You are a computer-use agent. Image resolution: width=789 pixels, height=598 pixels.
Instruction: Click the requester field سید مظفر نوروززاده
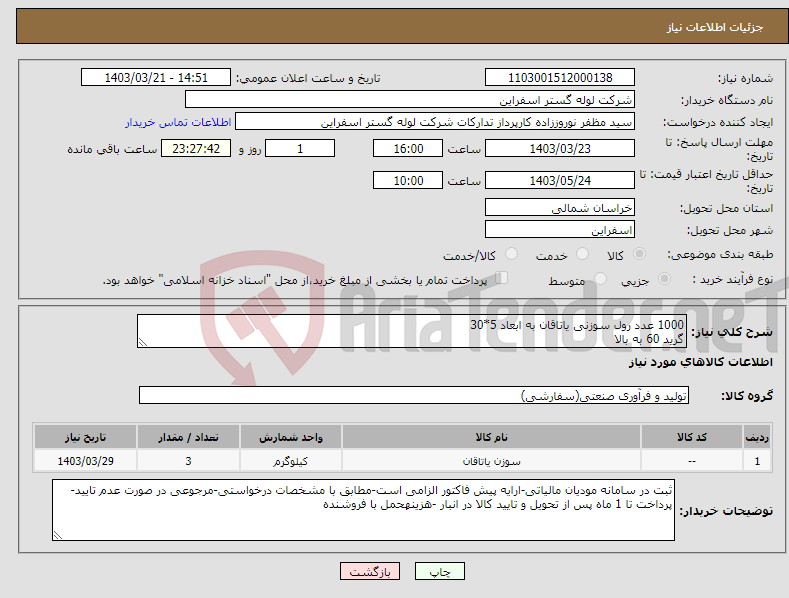click(x=435, y=122)
